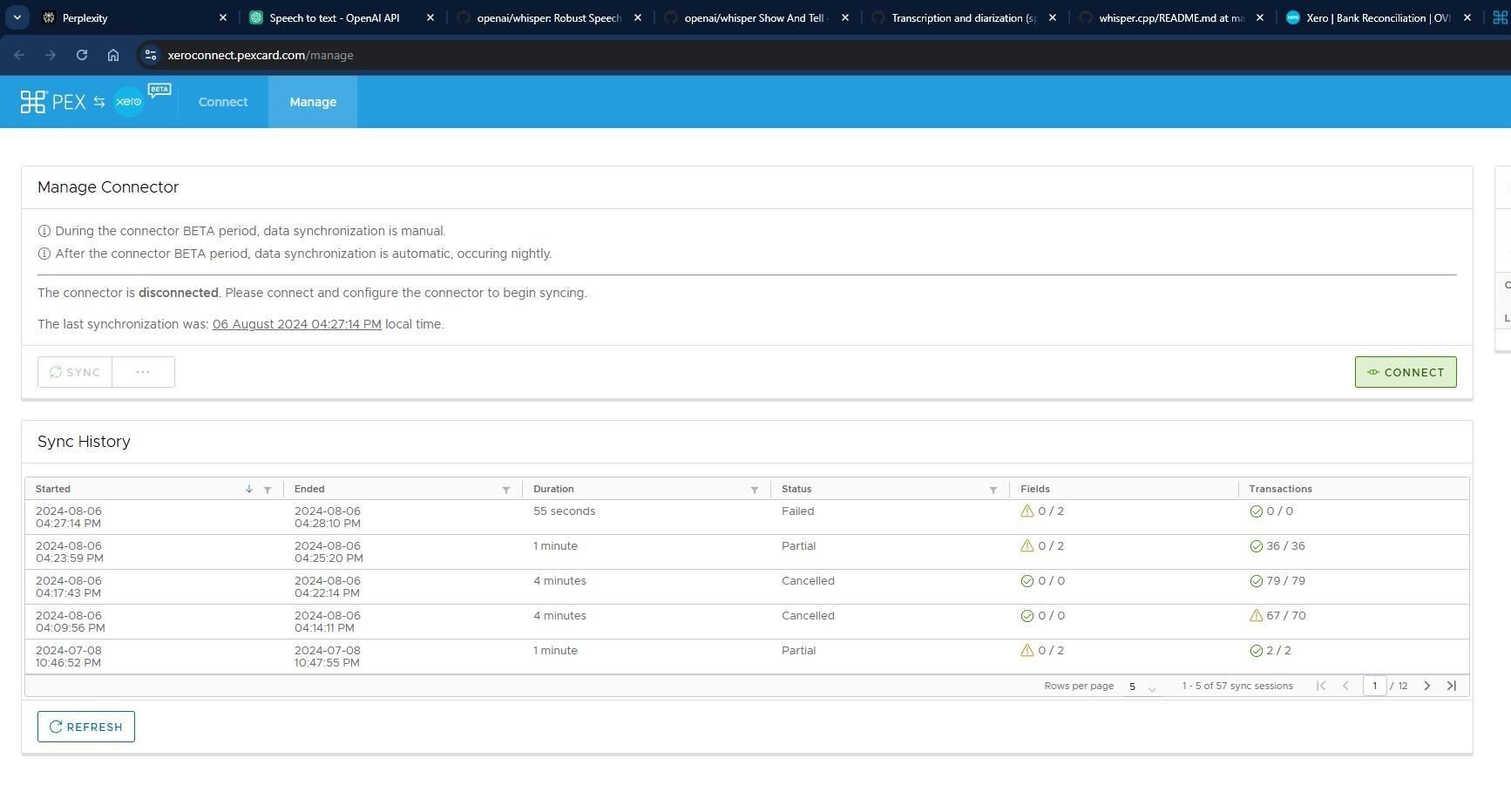Toggle sort arrow on Started column
Image resolution: width=1511 pixels, height=812 pixels.
coord(249,489)
